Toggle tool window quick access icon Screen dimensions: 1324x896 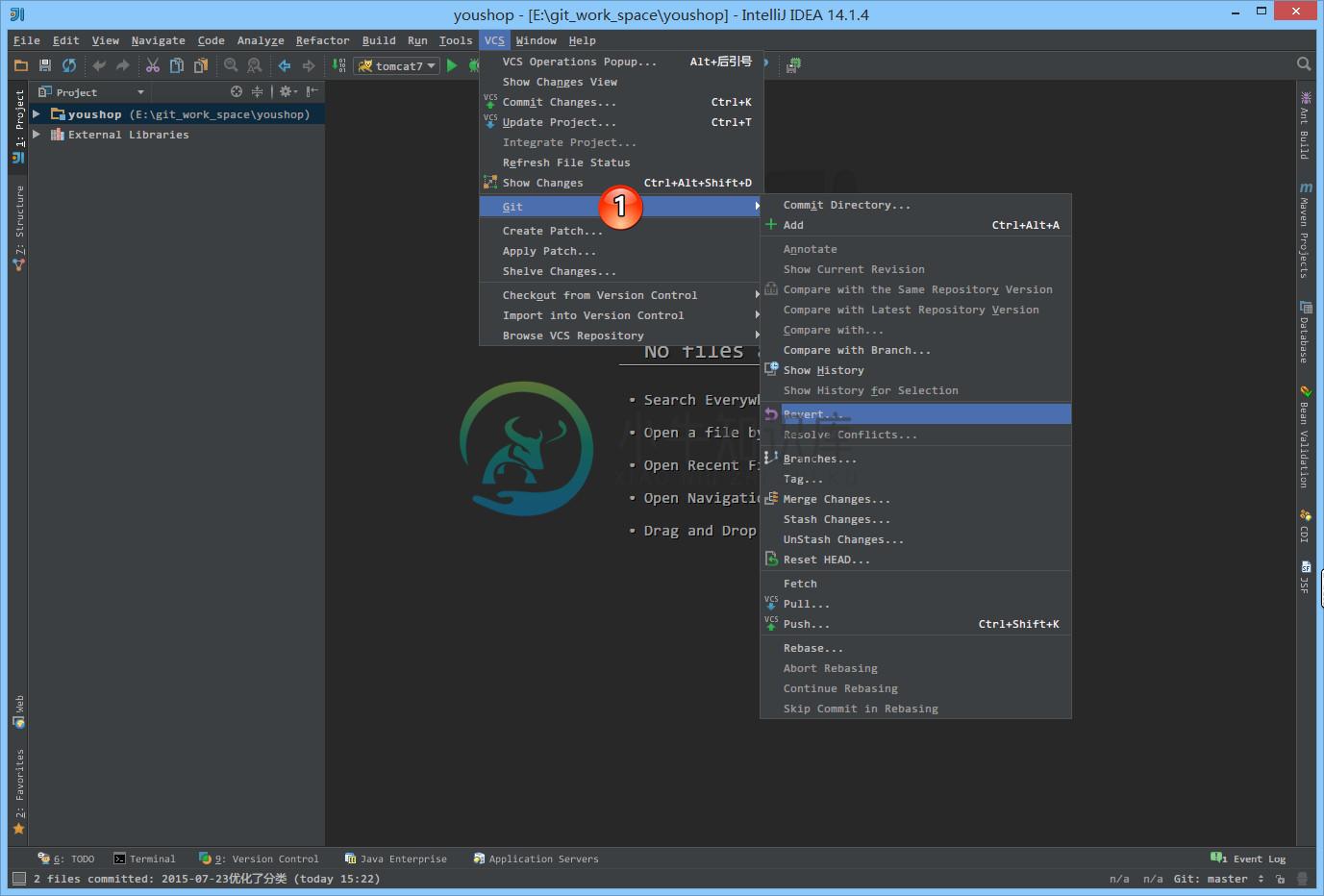point(18,878)
